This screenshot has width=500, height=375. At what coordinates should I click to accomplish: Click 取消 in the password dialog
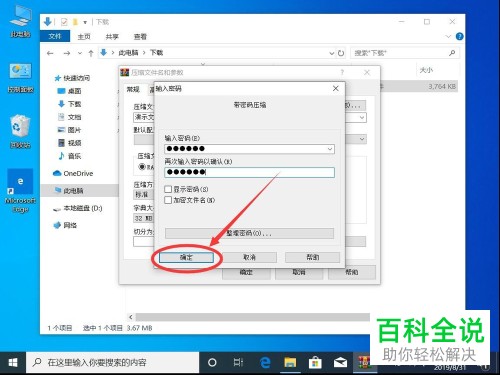coord(249,257)
